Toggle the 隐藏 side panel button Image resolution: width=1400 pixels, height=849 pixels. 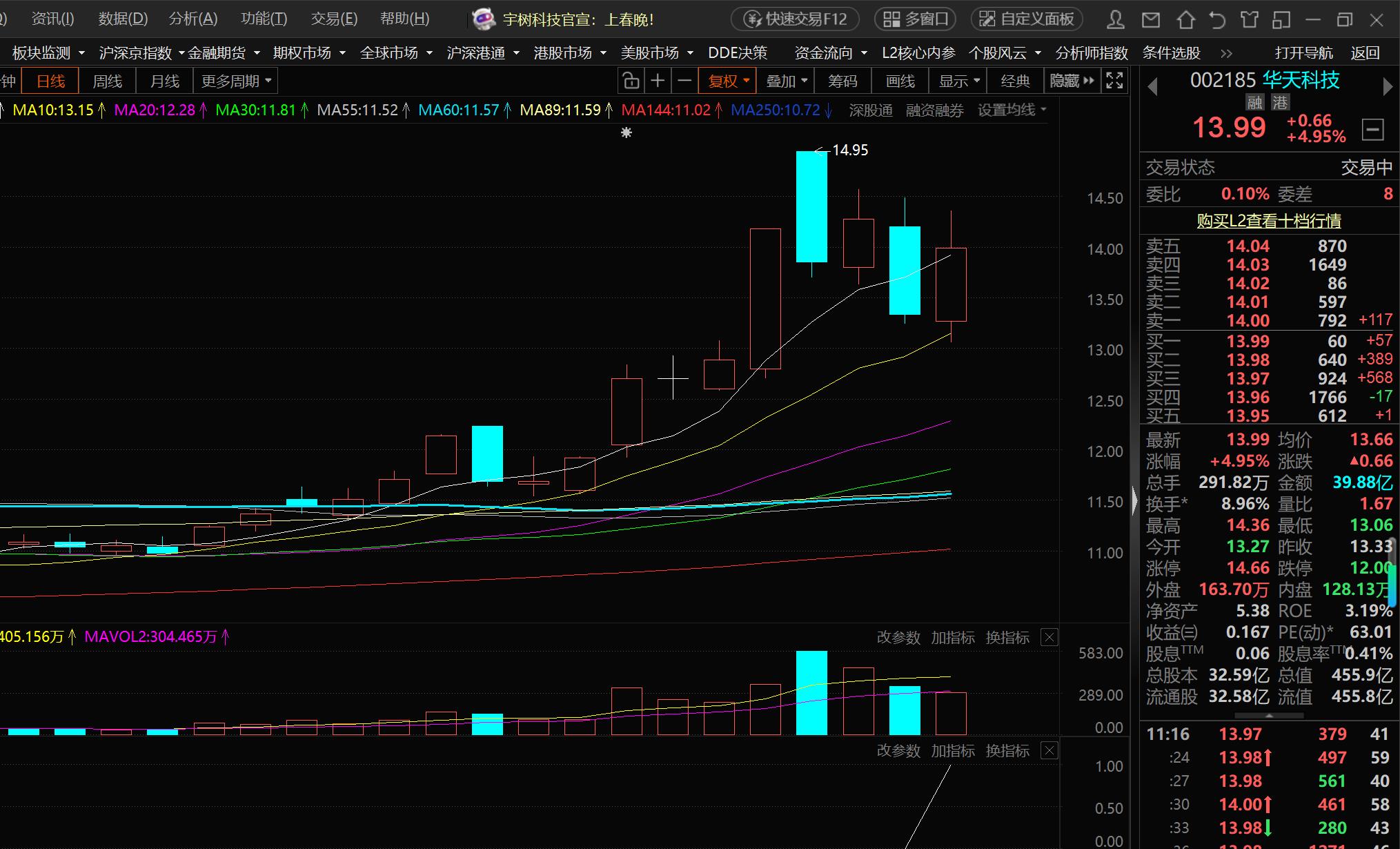[1071, 81]
